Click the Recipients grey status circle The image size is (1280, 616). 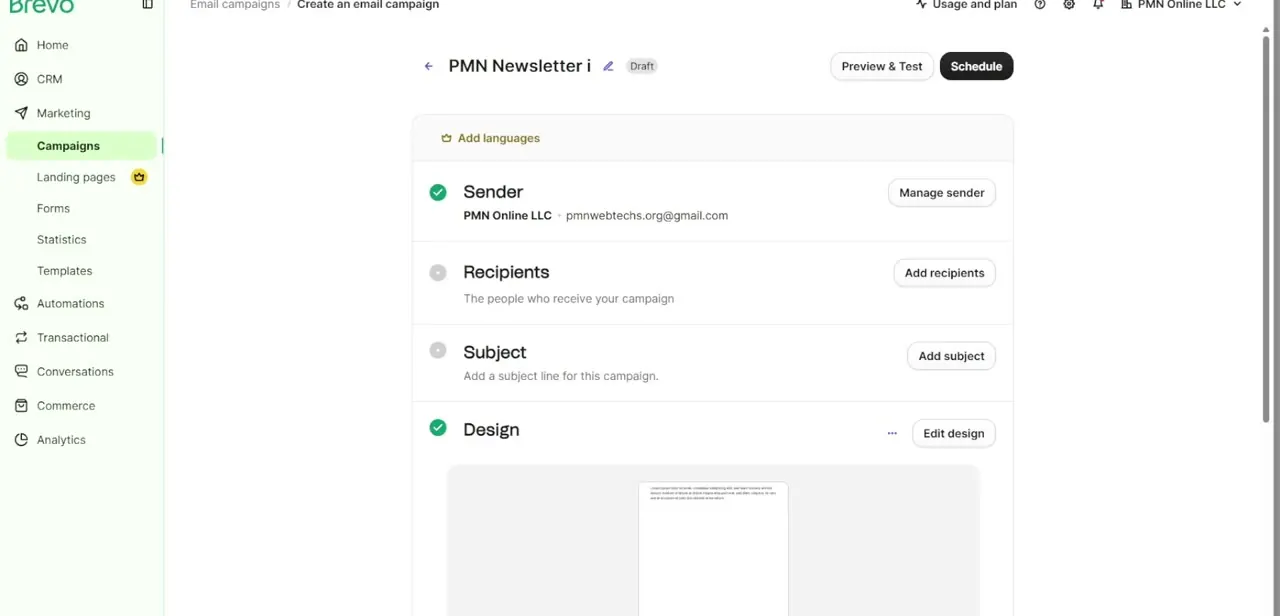tap(438, 272)
